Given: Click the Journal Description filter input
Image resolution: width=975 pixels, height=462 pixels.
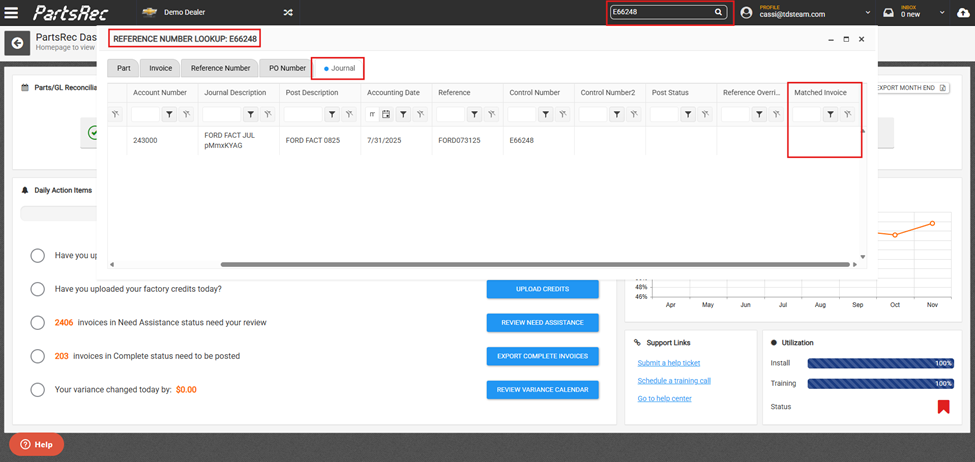Looking at the screenshot, I should click(221, 114).
